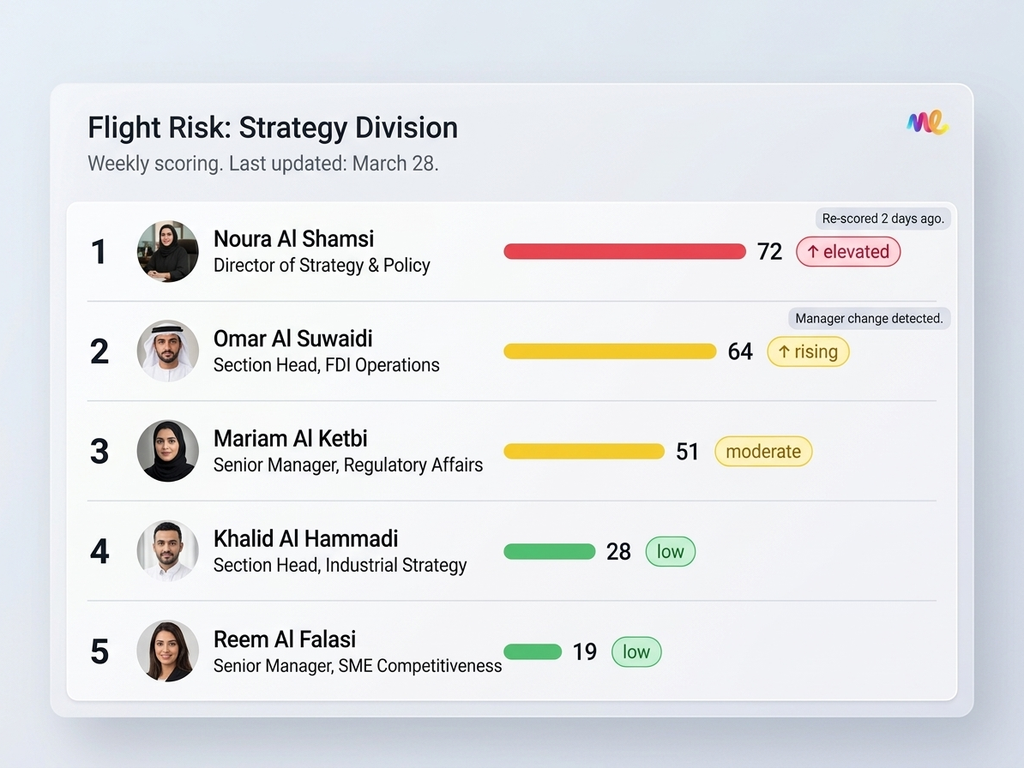Viewport: 1024px width, 768px height.
Task: Open Reem Al Falasi's profile picture
Action: [167, 651]
